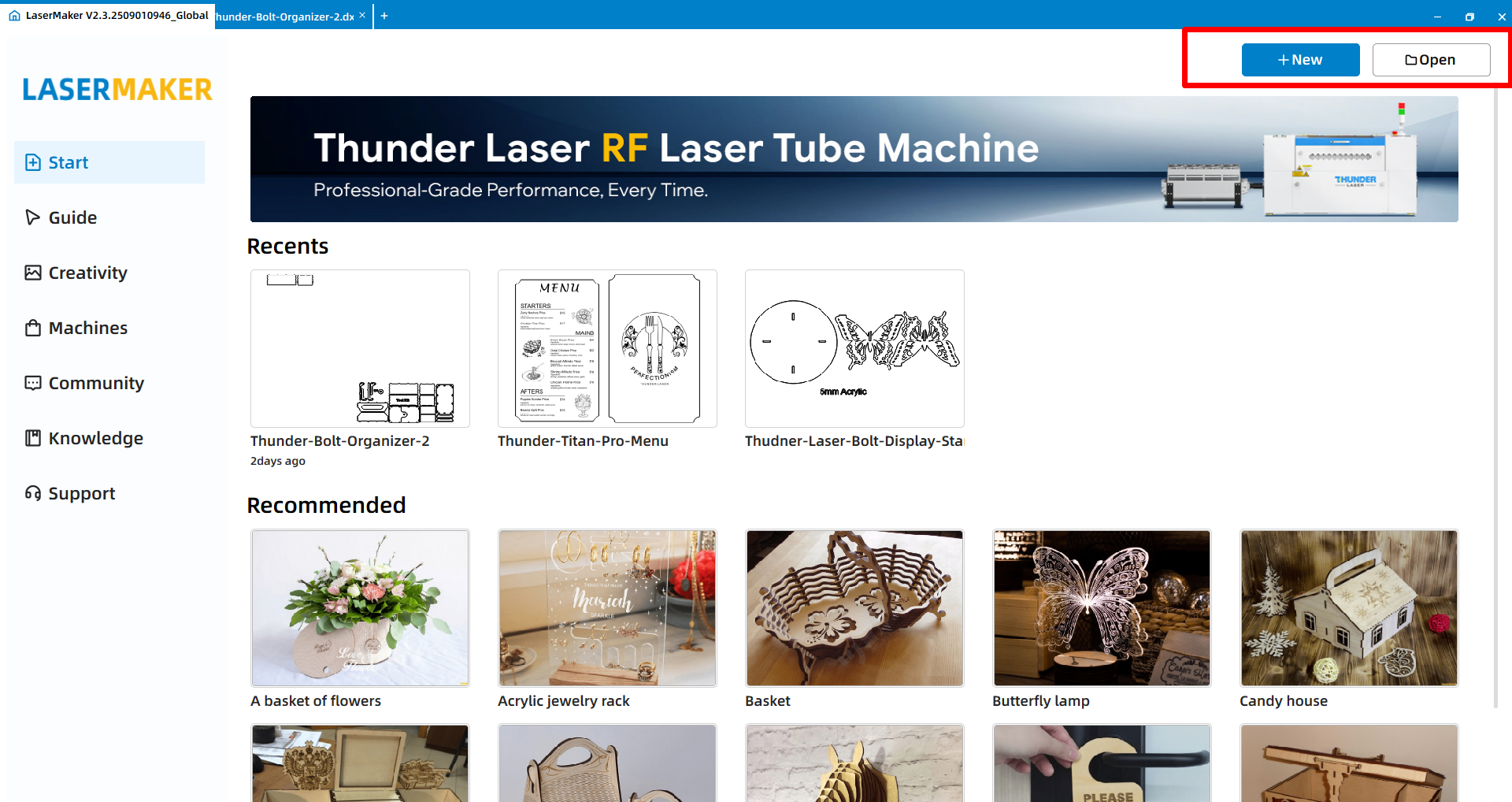Open recent Thunder-Bolt-Organizer-2 thumbnail
The height and width of the screenshot is (802, 1512).
(360, 348)
